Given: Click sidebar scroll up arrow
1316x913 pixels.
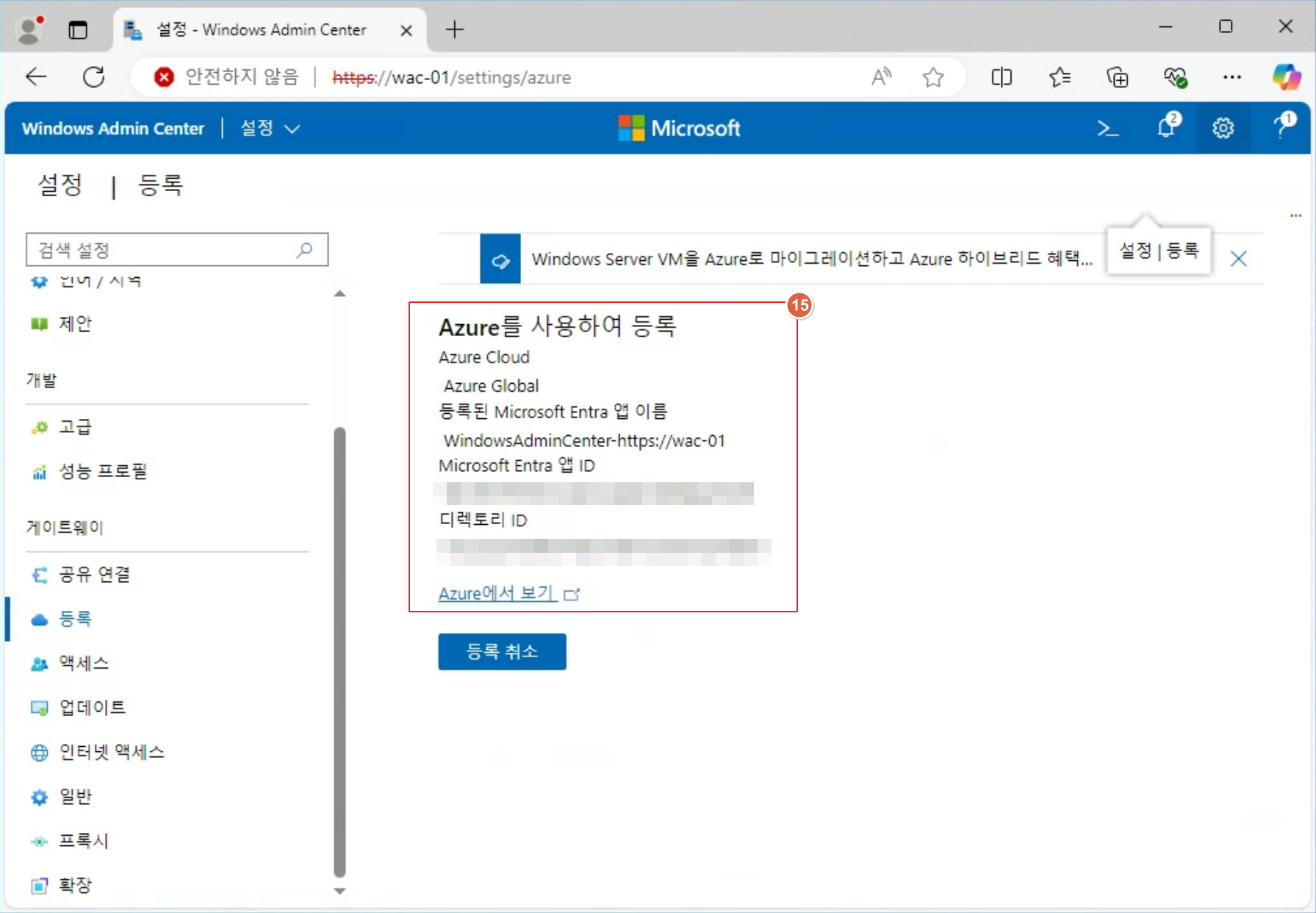Looking at the screenshot, I should 339,294.
